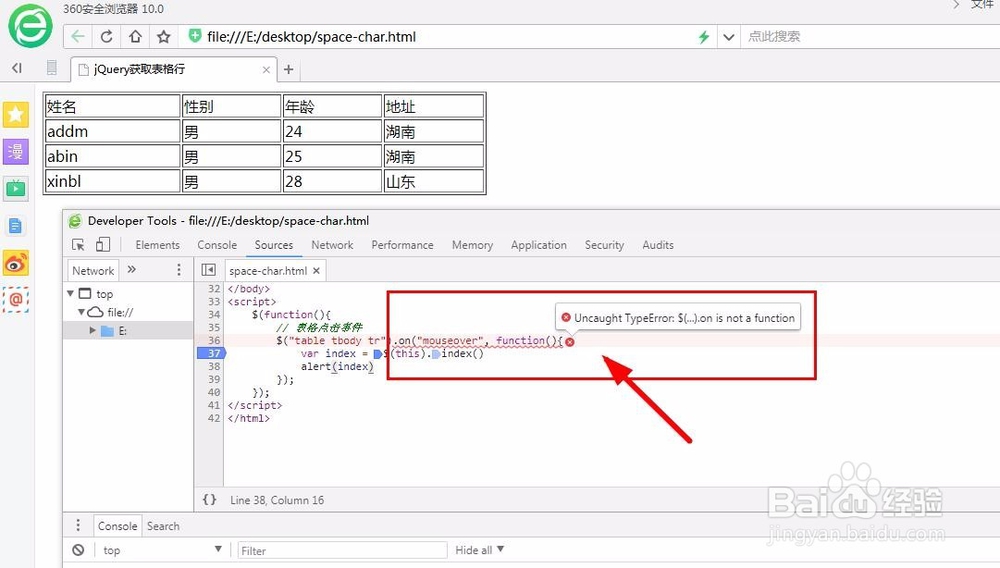This screenshot has width=1000, height=568.
Task: Click line number 36 in gutter
Action: 214,340
